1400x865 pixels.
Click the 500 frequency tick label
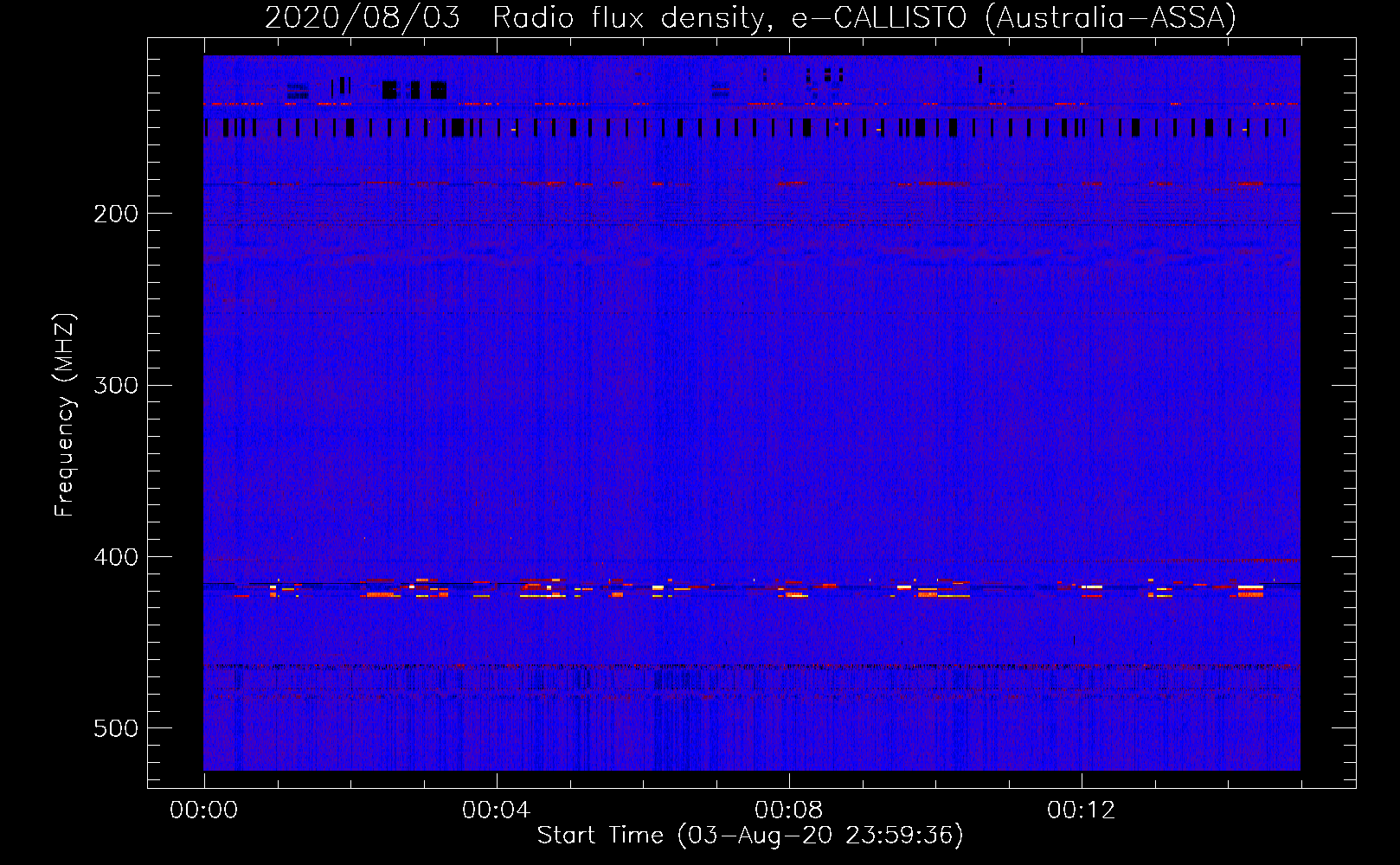[x=116, y=728]
